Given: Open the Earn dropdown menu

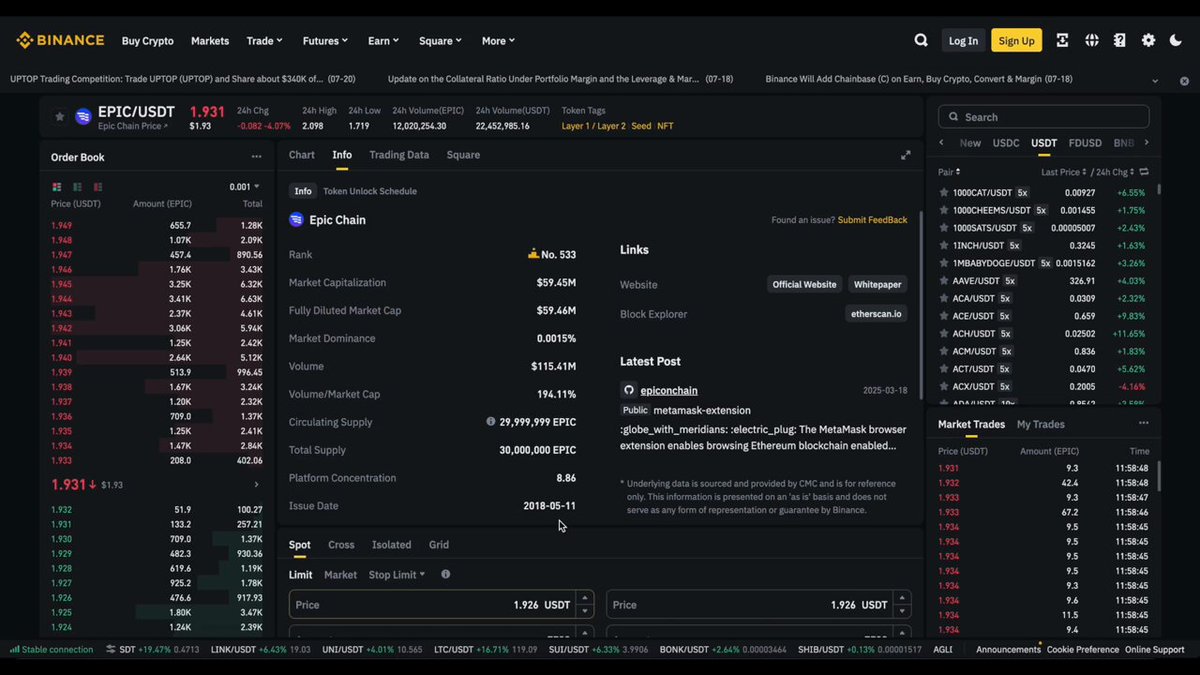Looking at the screenshot, I should [x=383, y=41].
